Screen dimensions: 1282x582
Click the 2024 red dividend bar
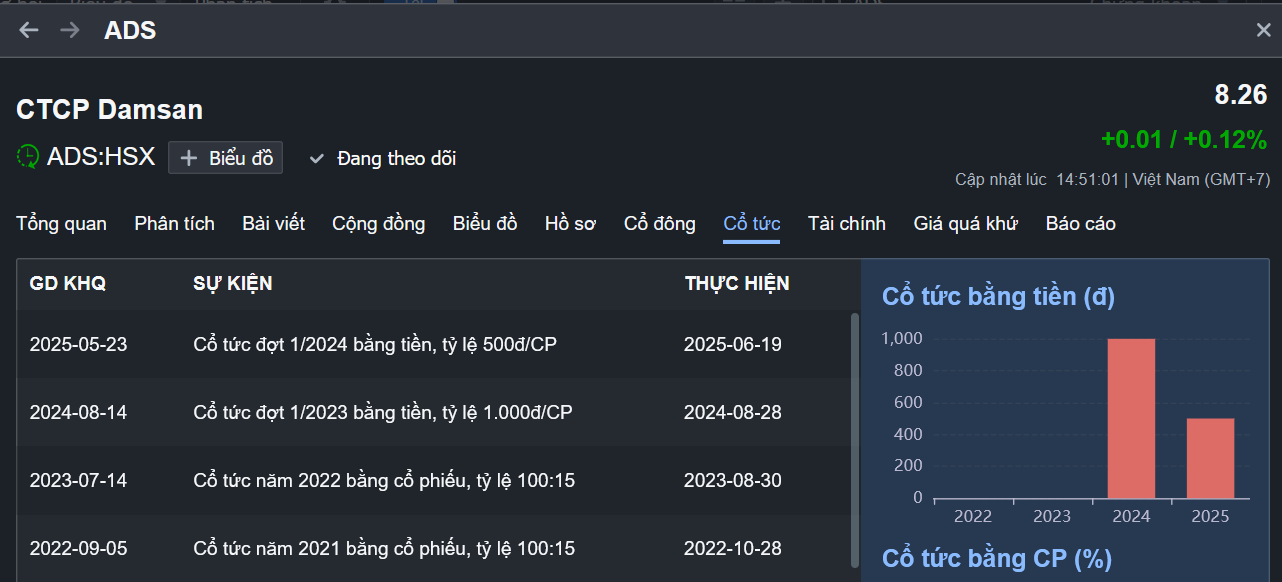1131,418
